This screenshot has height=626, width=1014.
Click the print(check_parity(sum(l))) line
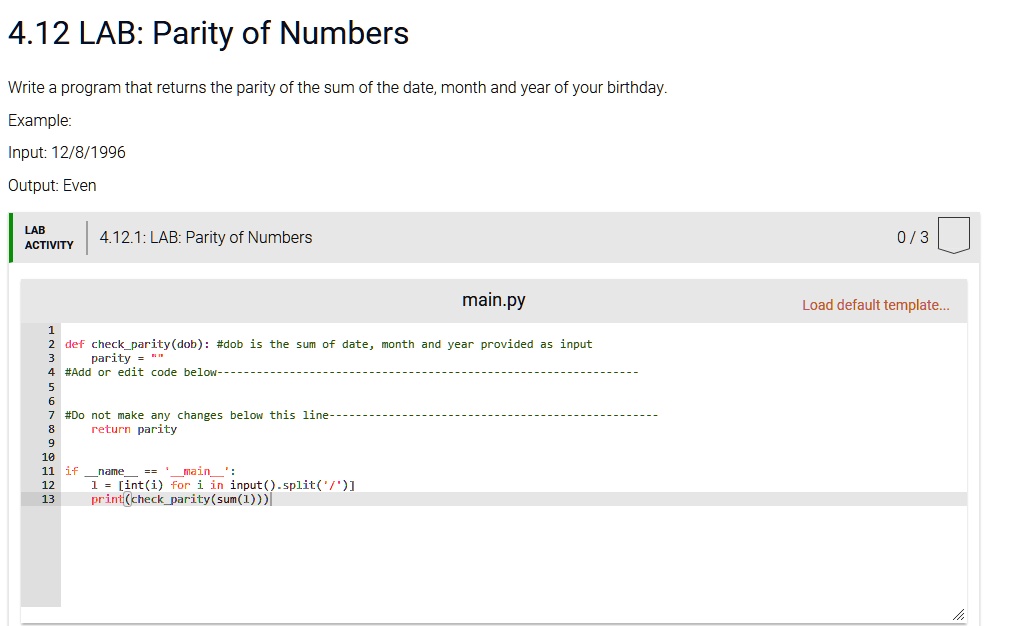(180, 499)
